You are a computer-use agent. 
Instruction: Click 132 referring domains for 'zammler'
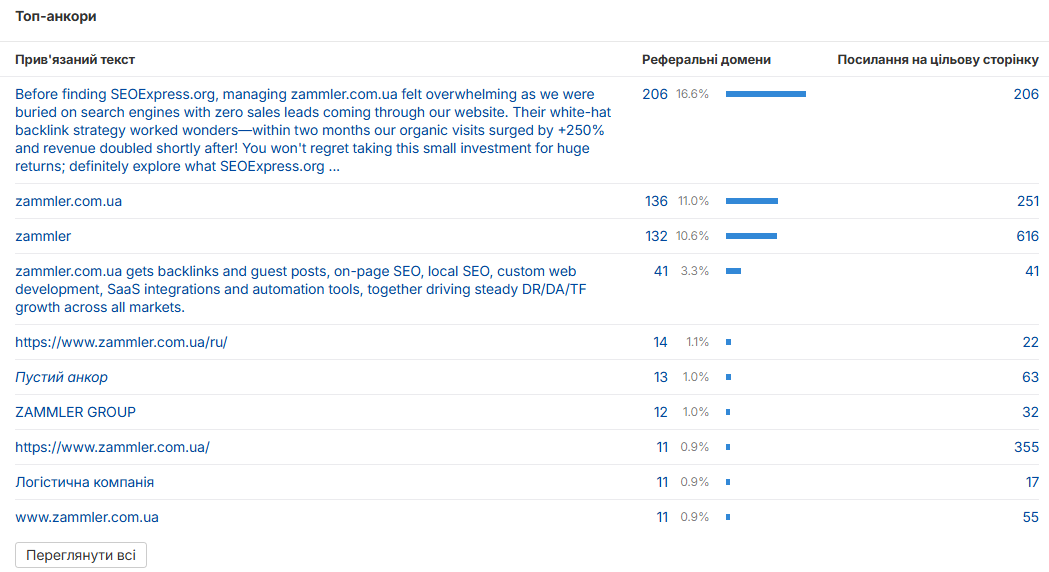[656, 236]
